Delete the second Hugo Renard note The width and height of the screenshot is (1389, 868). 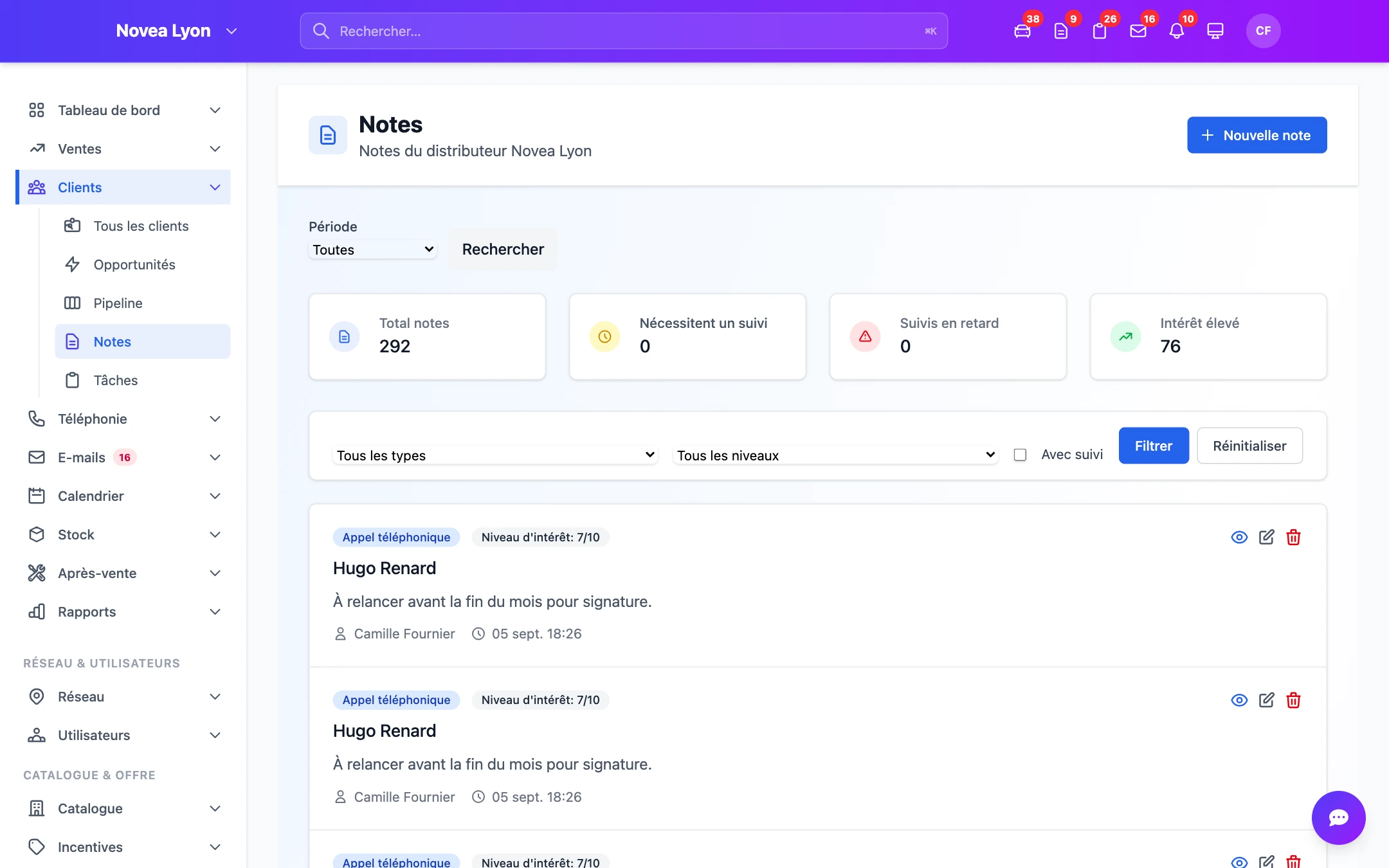coord(1293,700)
